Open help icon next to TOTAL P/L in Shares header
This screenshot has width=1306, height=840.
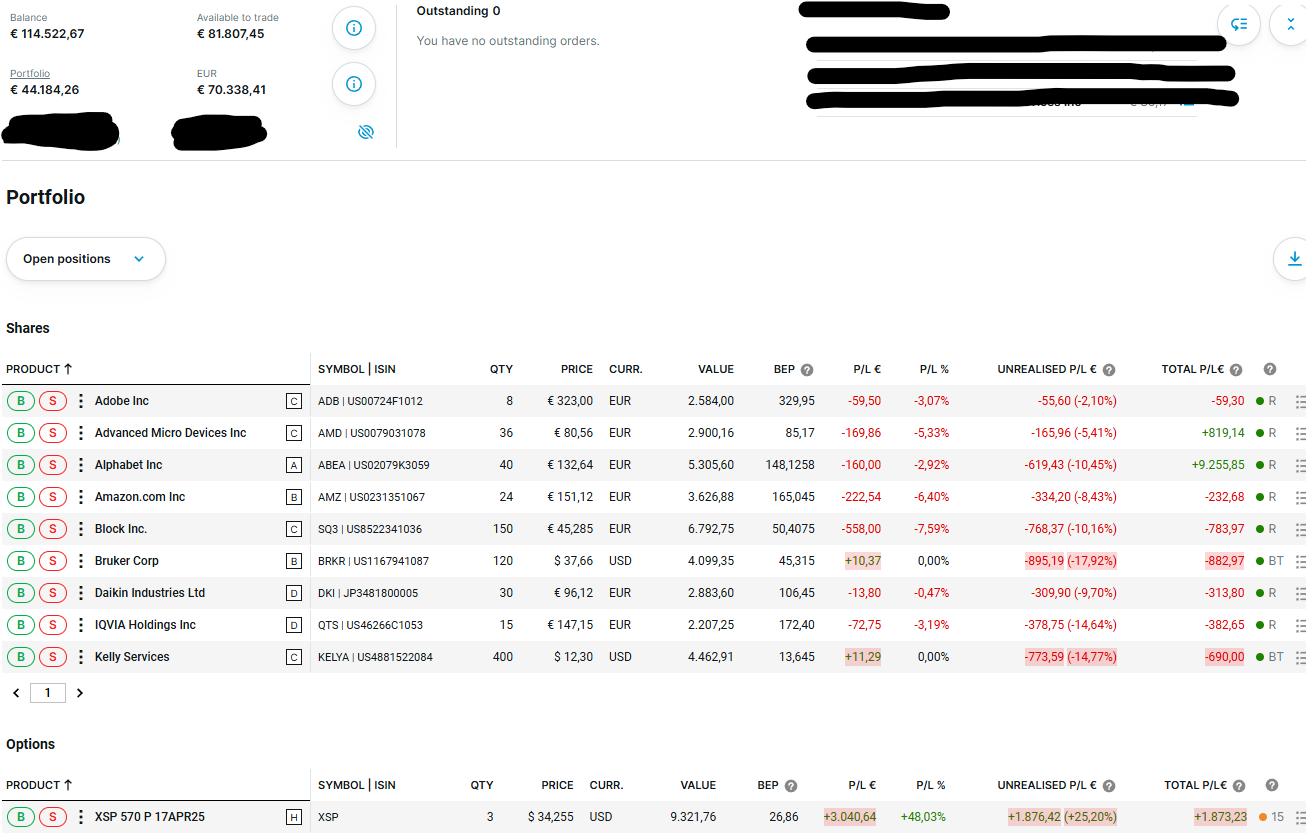1237,370
